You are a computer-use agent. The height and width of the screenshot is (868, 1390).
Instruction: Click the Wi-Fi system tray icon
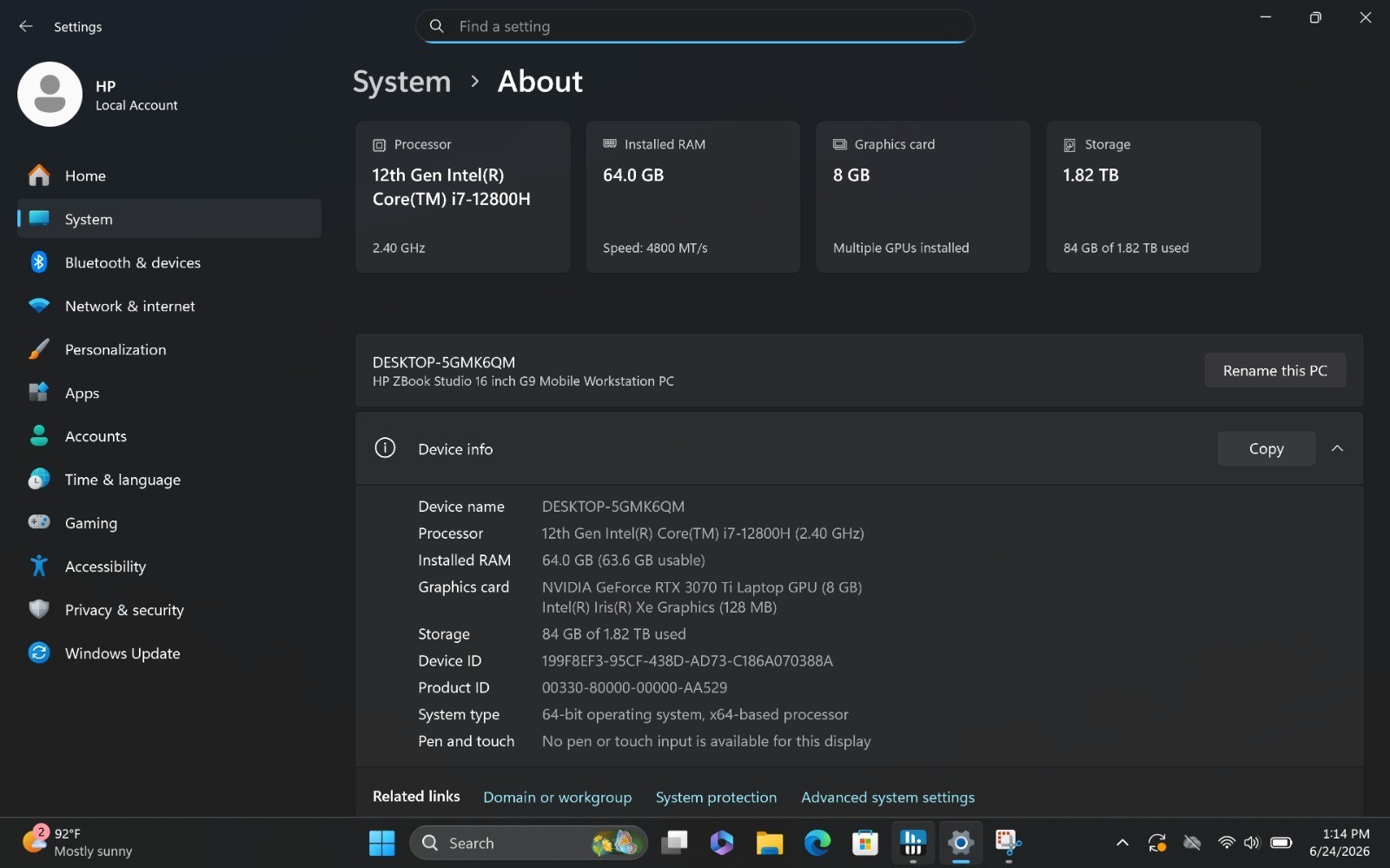pos(1227,843)
